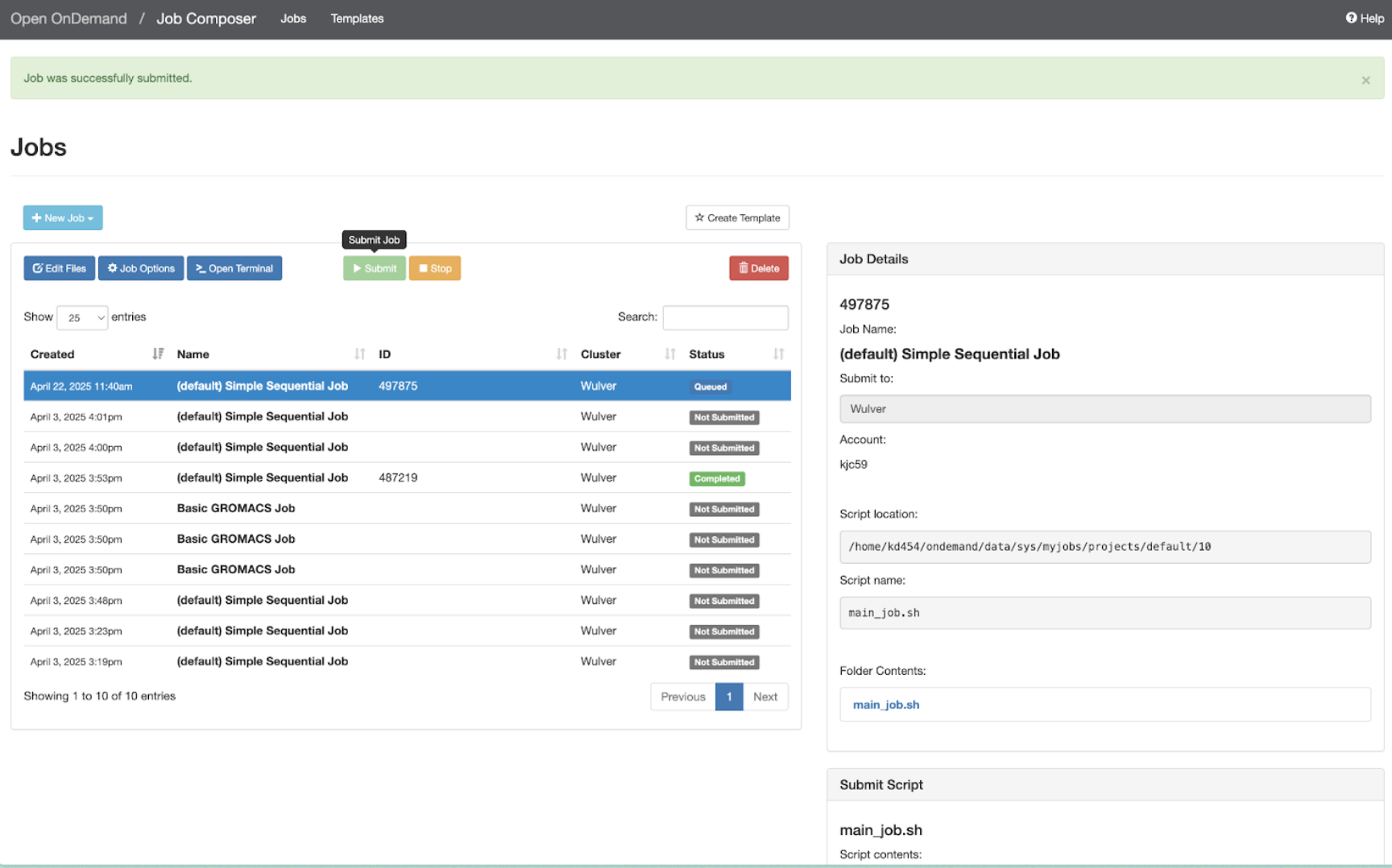Select job row with ID 497875
The width and height of the screenshot is (1392, 868).
[407, 386]
